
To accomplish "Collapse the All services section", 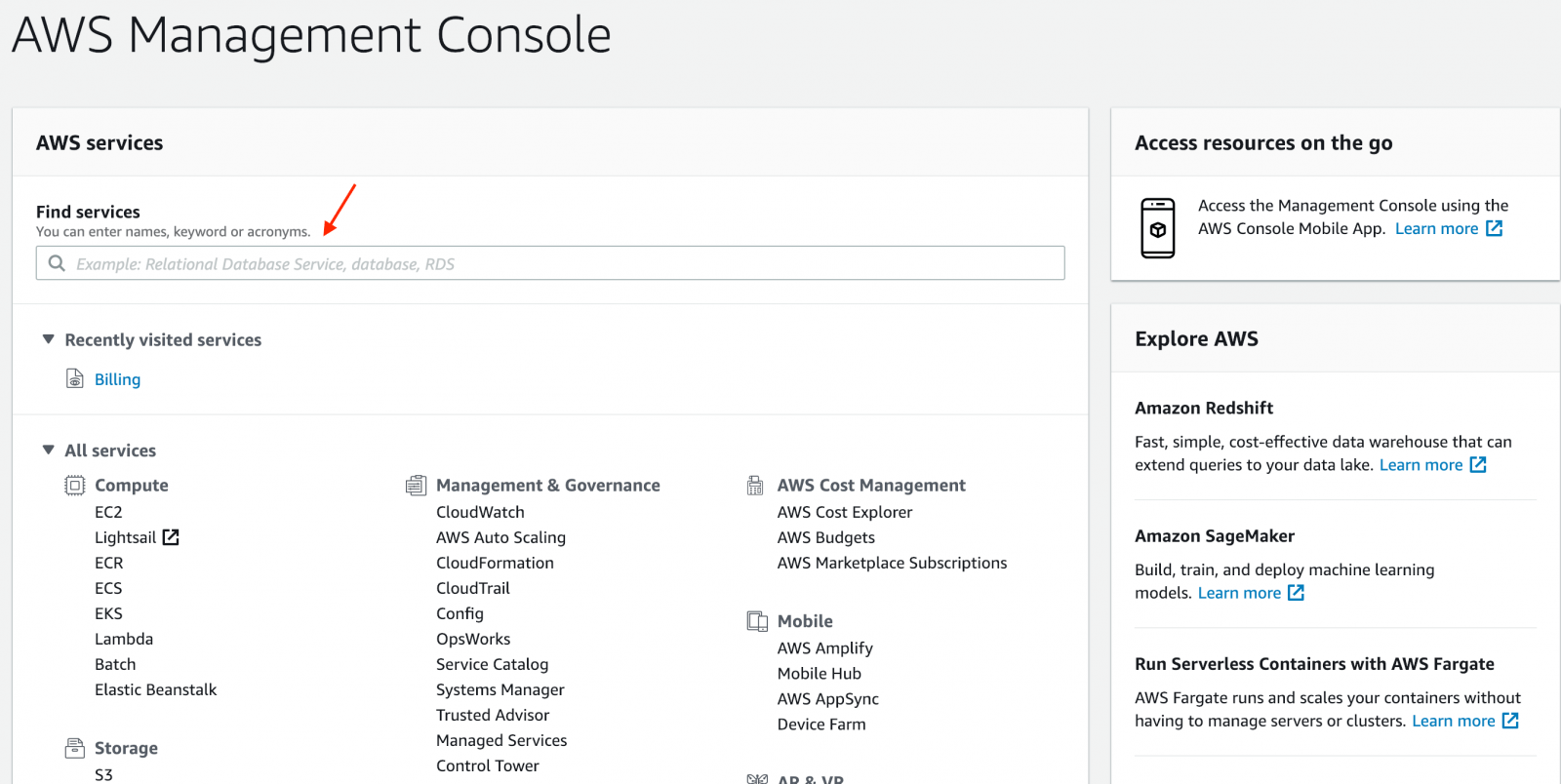I will (x=48, y=450).
